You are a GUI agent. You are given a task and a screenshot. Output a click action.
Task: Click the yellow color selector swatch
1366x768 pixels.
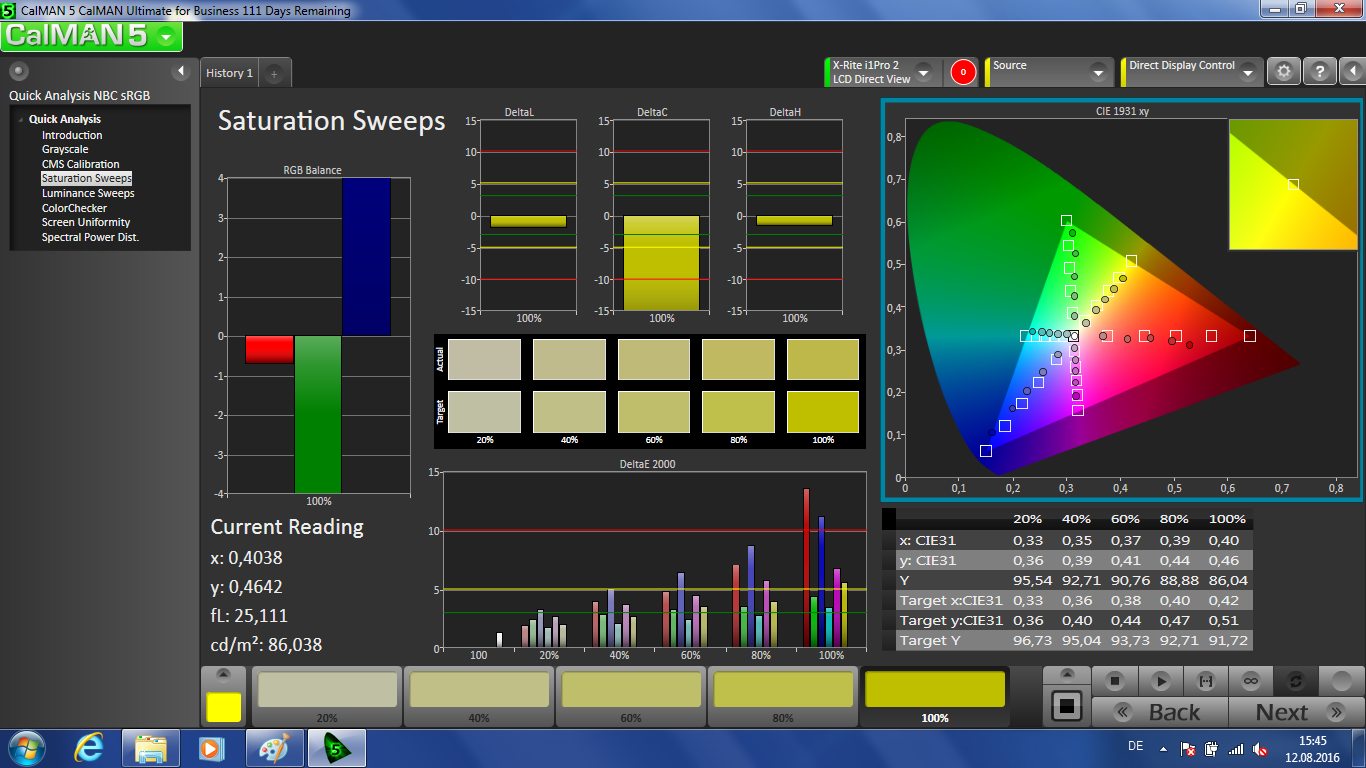pos(224,707)
